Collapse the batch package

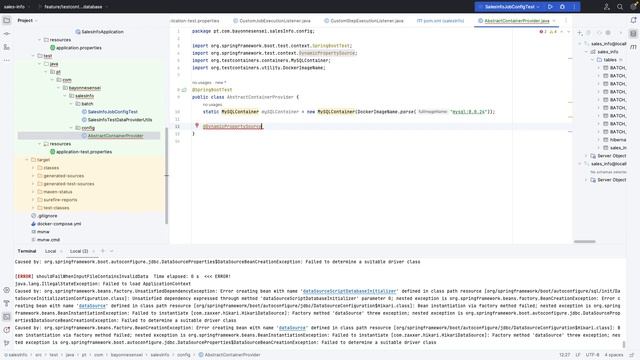point(71,104)
